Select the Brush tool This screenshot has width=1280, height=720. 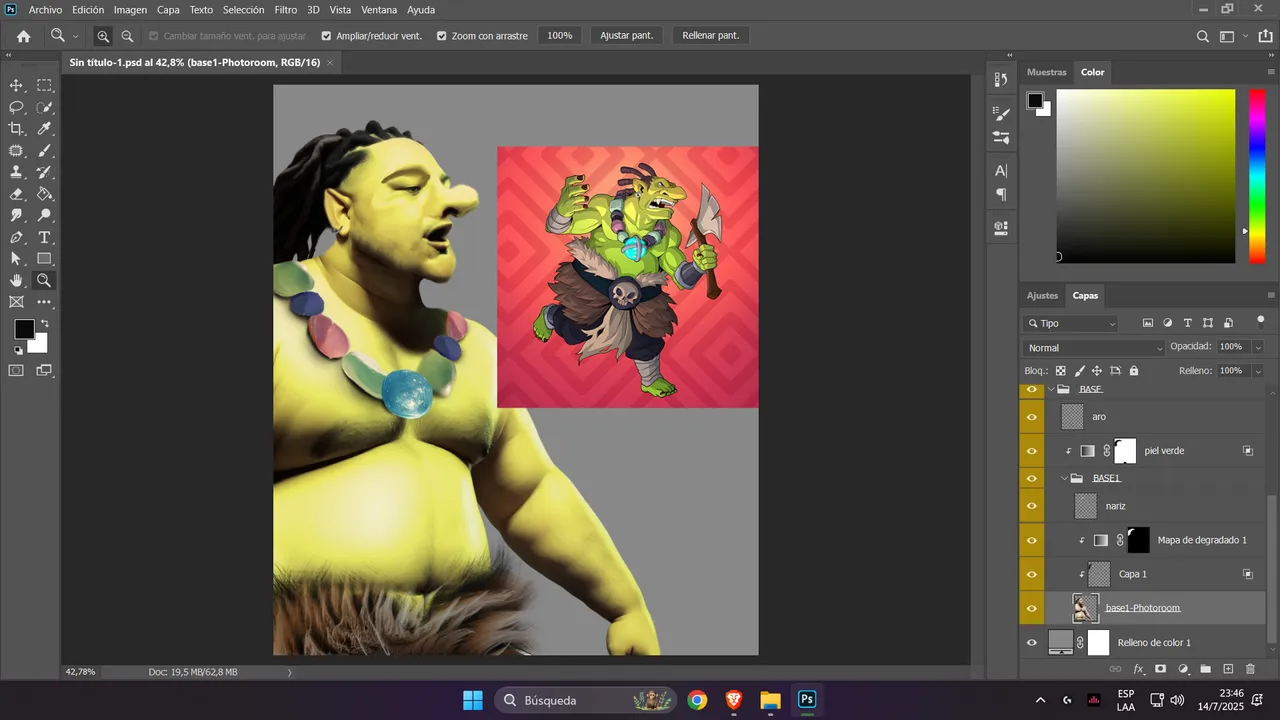(x=45, y=151)
